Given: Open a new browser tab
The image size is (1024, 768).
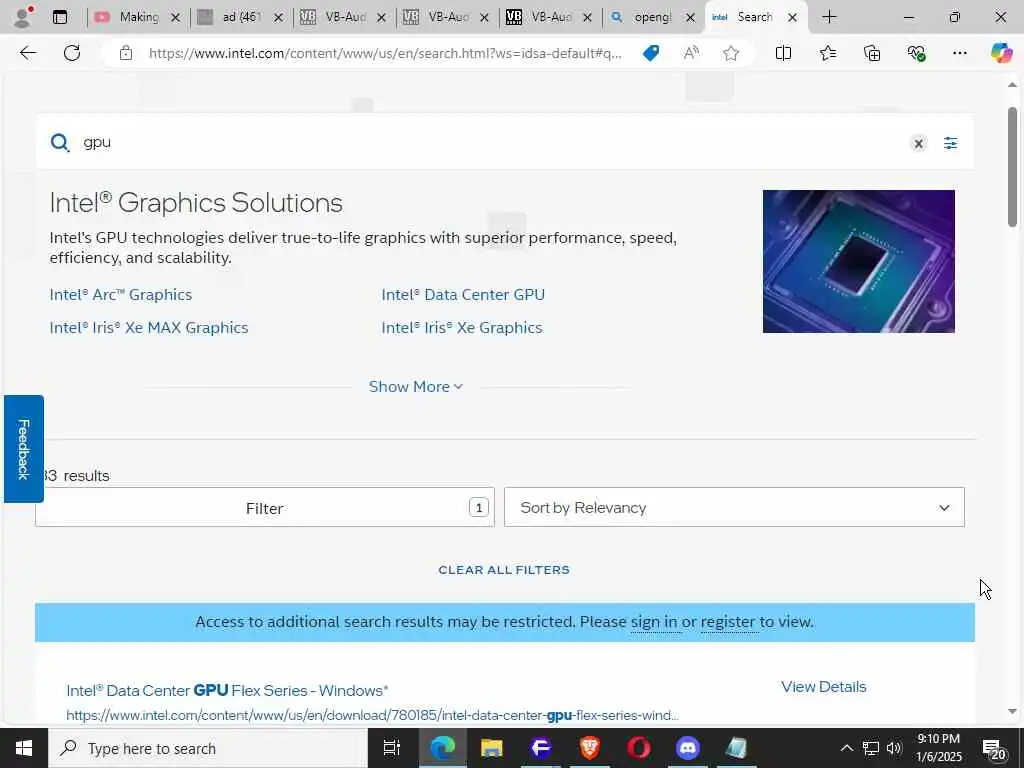Looking at the screenshot, I should point(829,17).
